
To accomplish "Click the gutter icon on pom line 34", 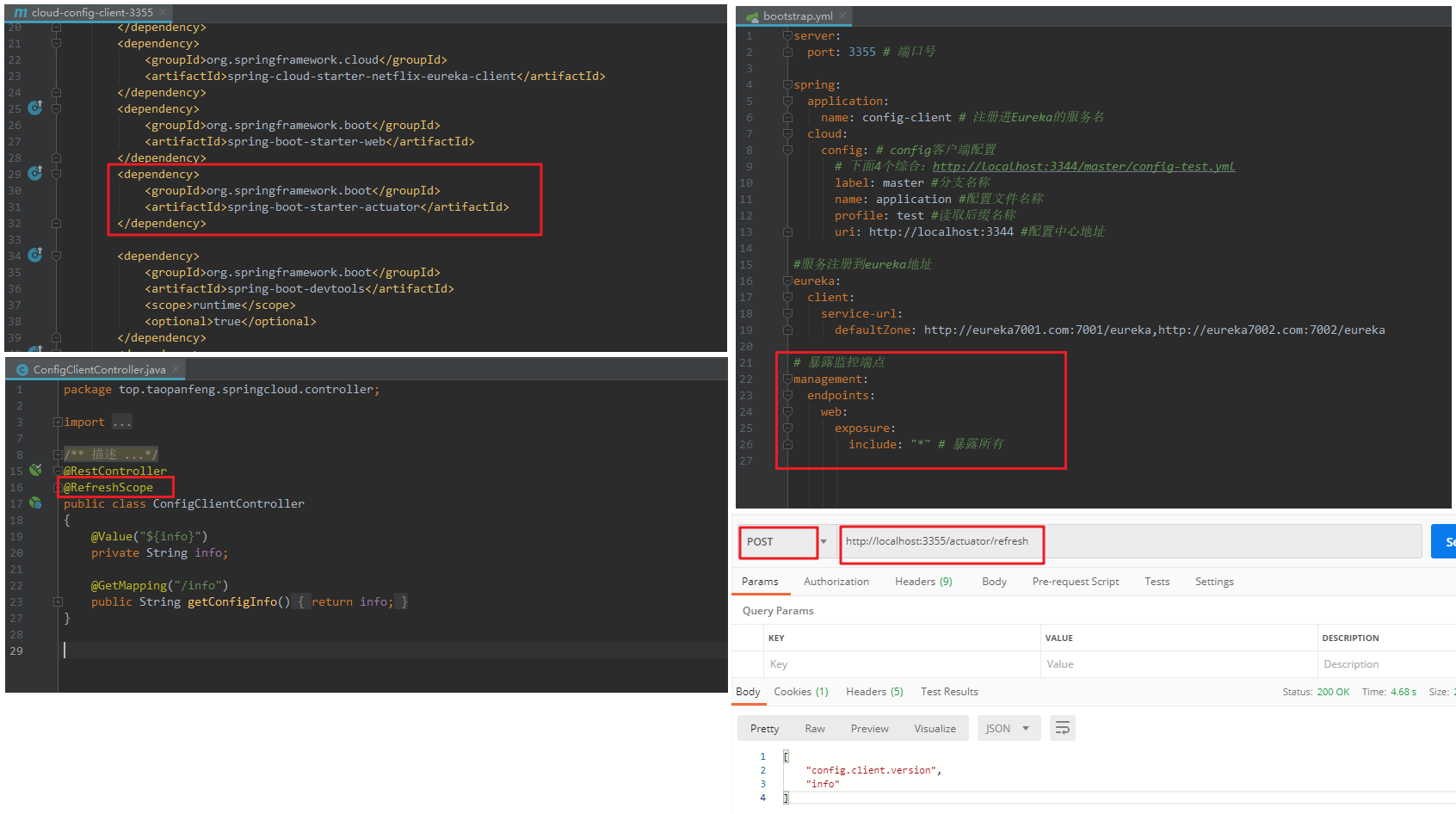I will point(35,255).
